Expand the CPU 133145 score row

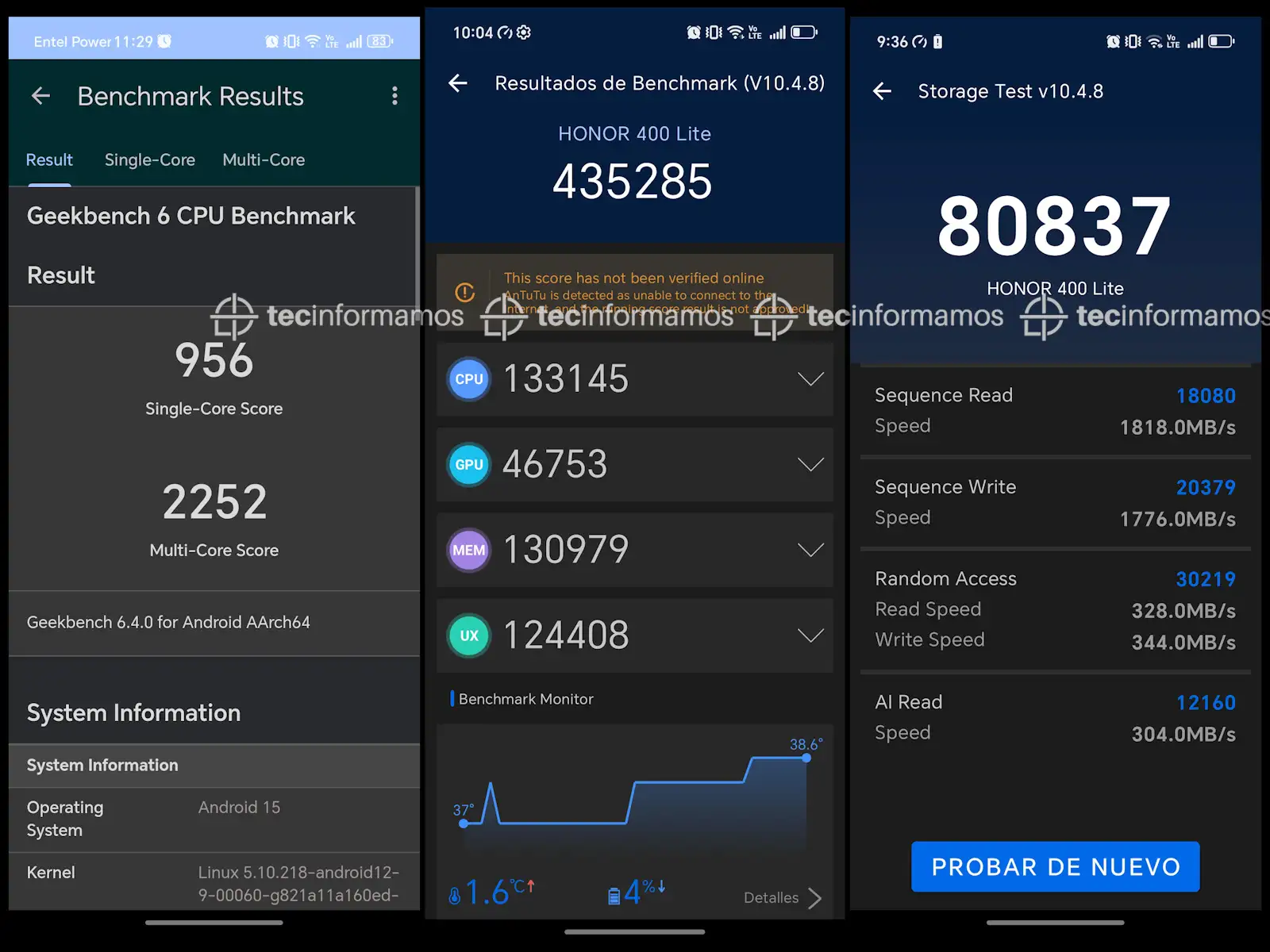(x=810, y=379)
